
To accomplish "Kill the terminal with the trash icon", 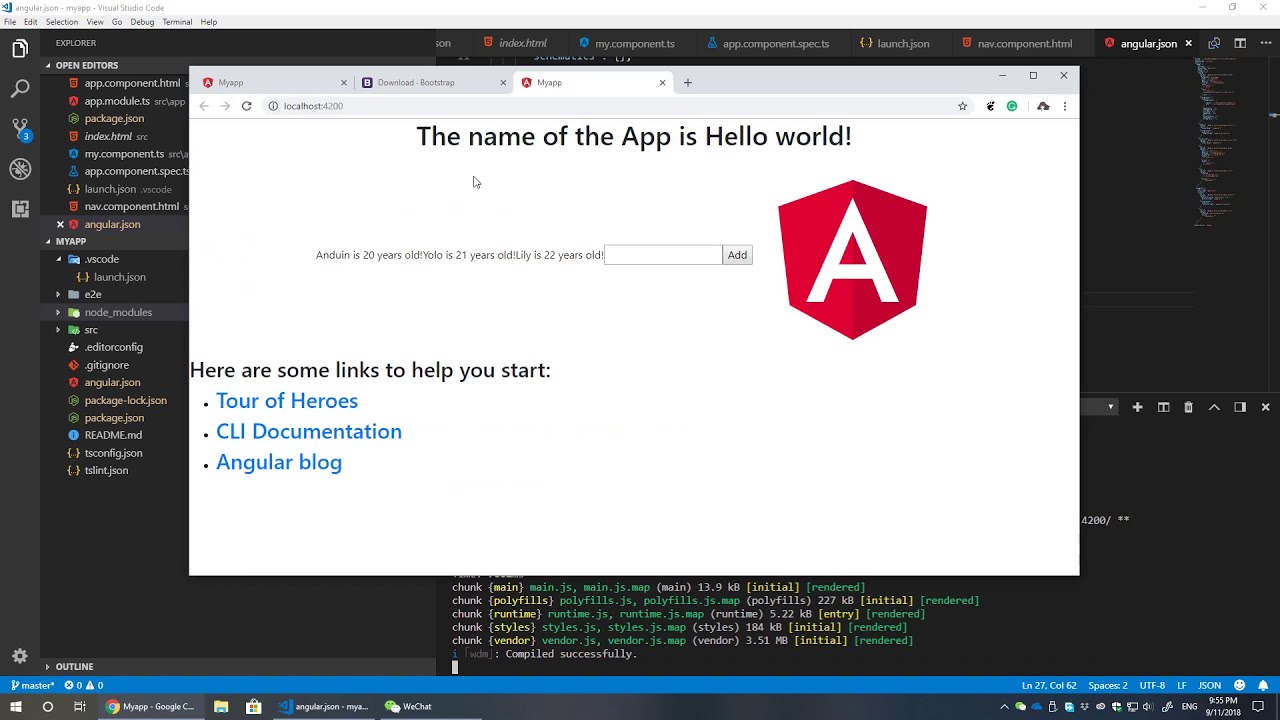I will point(1188,407).
